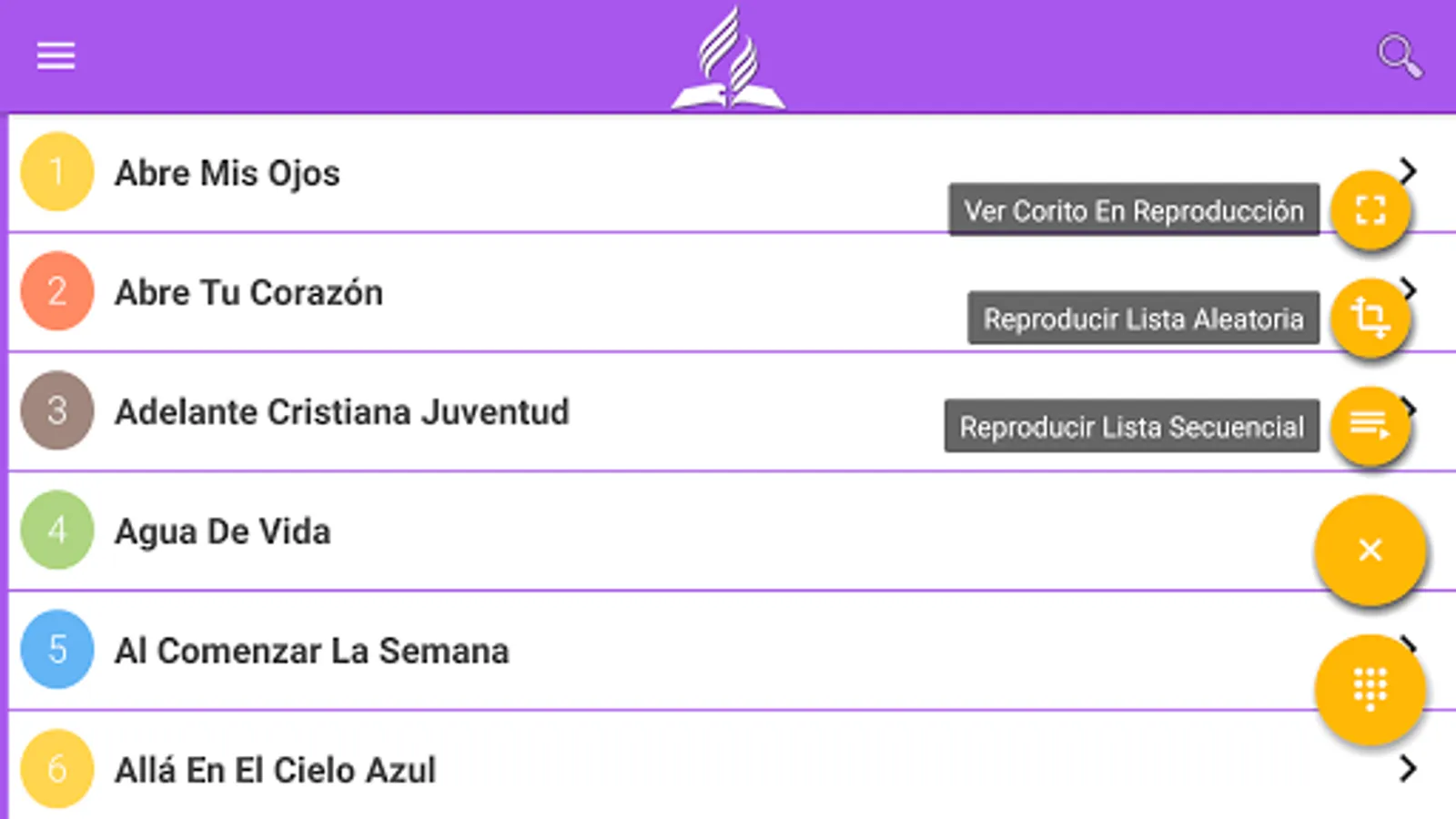Open the song 'Abre Tu Corazón'
The width and height of the screenshot is (1456, 819).
[x=248, y=293]
